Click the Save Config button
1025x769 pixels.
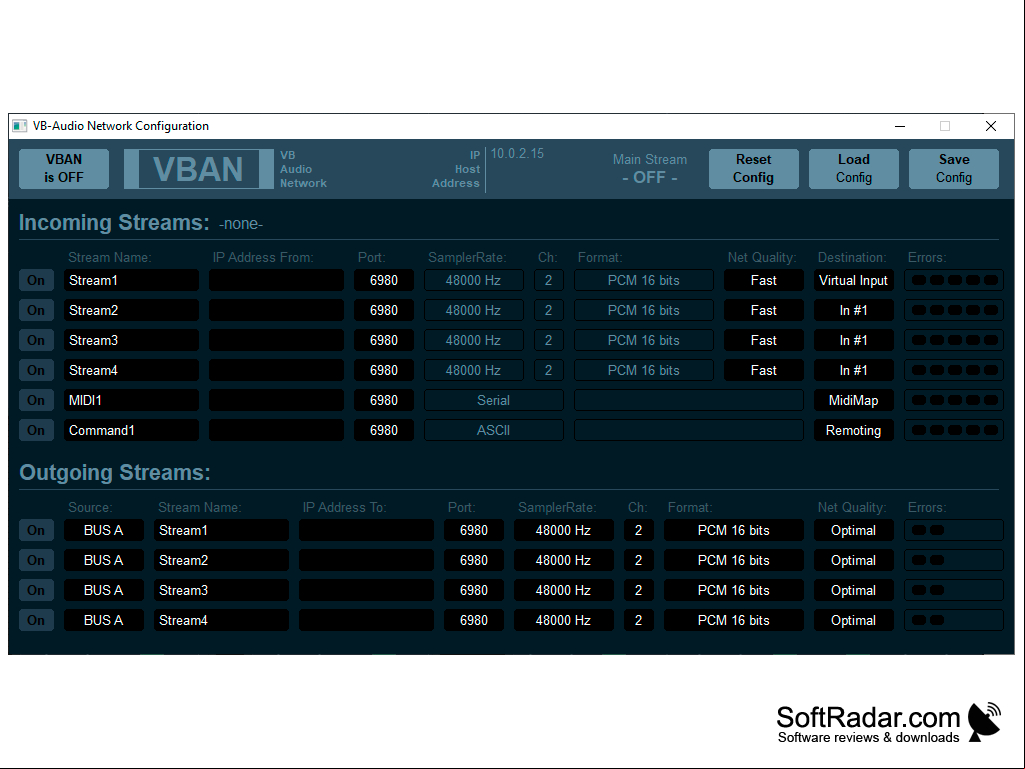point(953,169)
